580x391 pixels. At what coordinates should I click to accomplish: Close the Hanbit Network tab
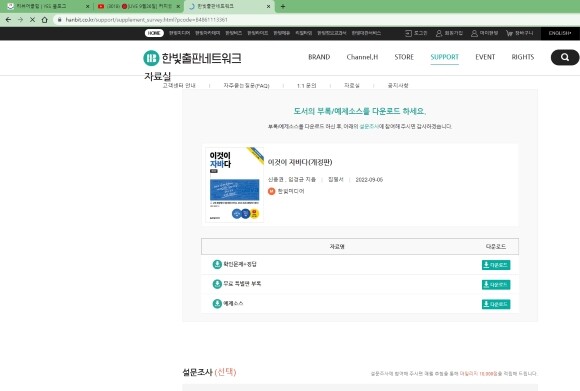click(x=269, y=6)
